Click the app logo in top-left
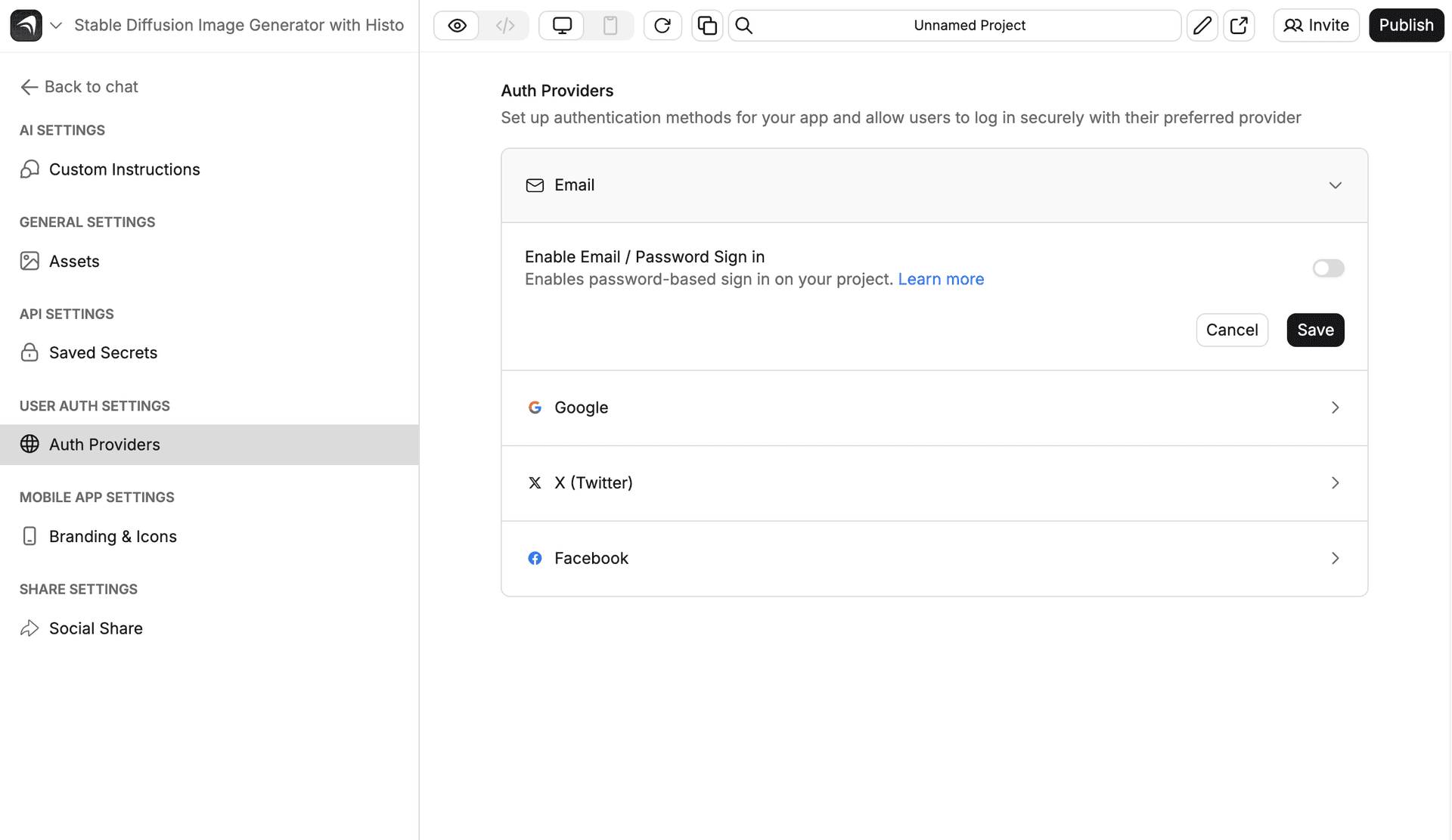Viewport: 1452px width, 840px height. (x=26, y=26)
